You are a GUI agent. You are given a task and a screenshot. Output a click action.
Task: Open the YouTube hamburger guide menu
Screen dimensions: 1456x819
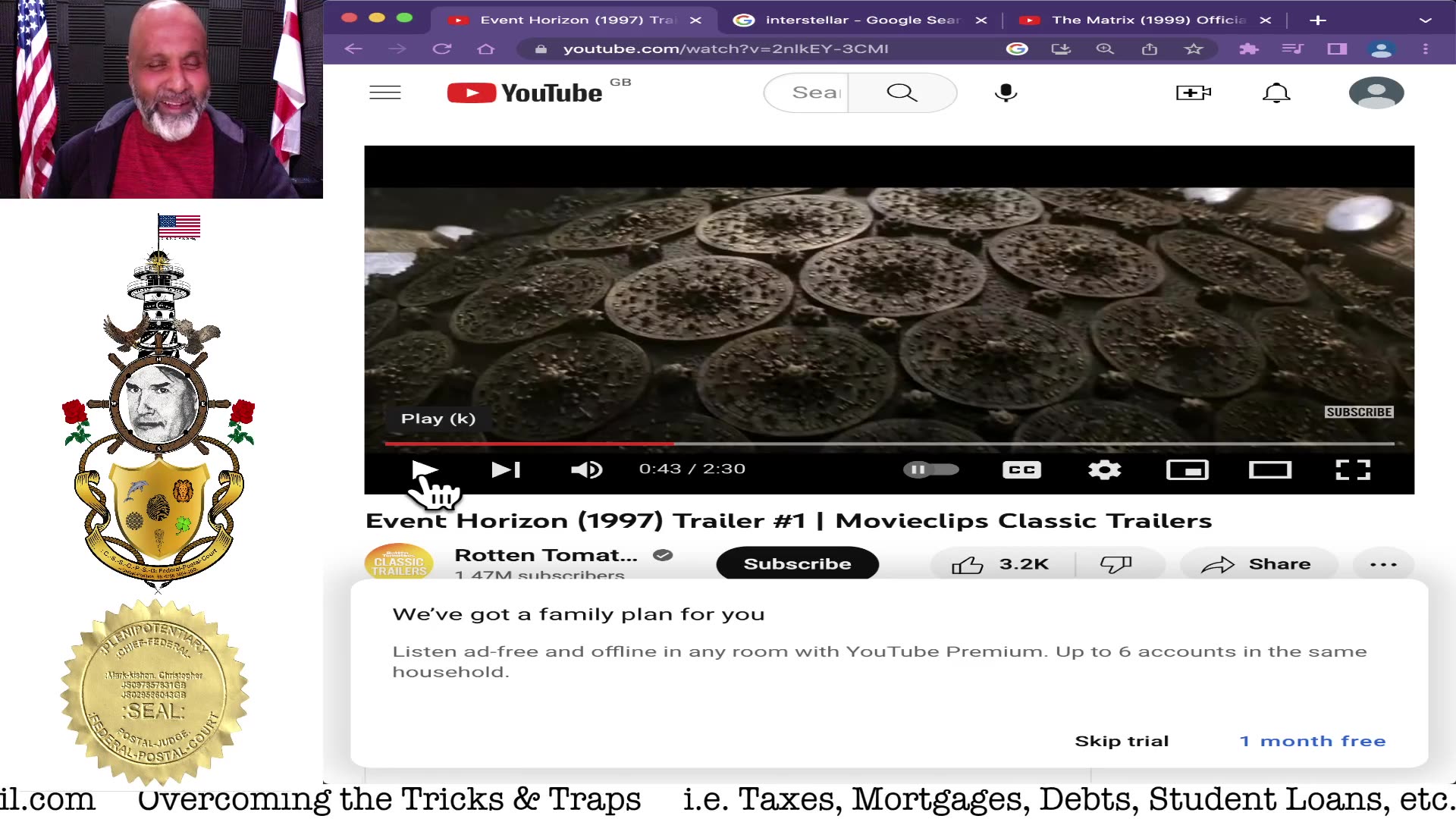385,93
